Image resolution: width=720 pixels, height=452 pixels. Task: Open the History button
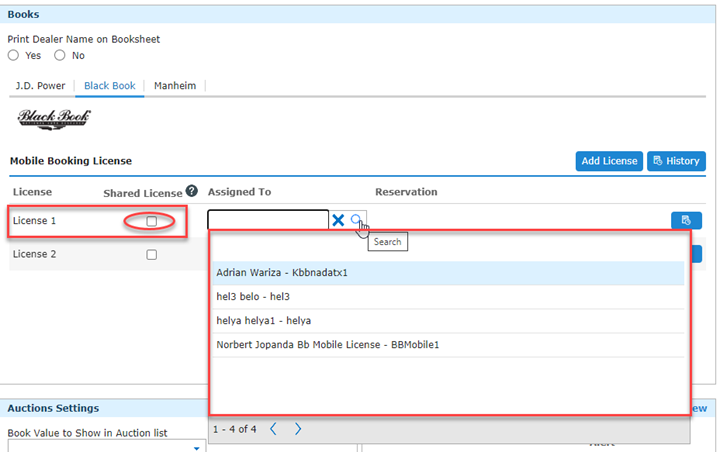pos(676,161)
